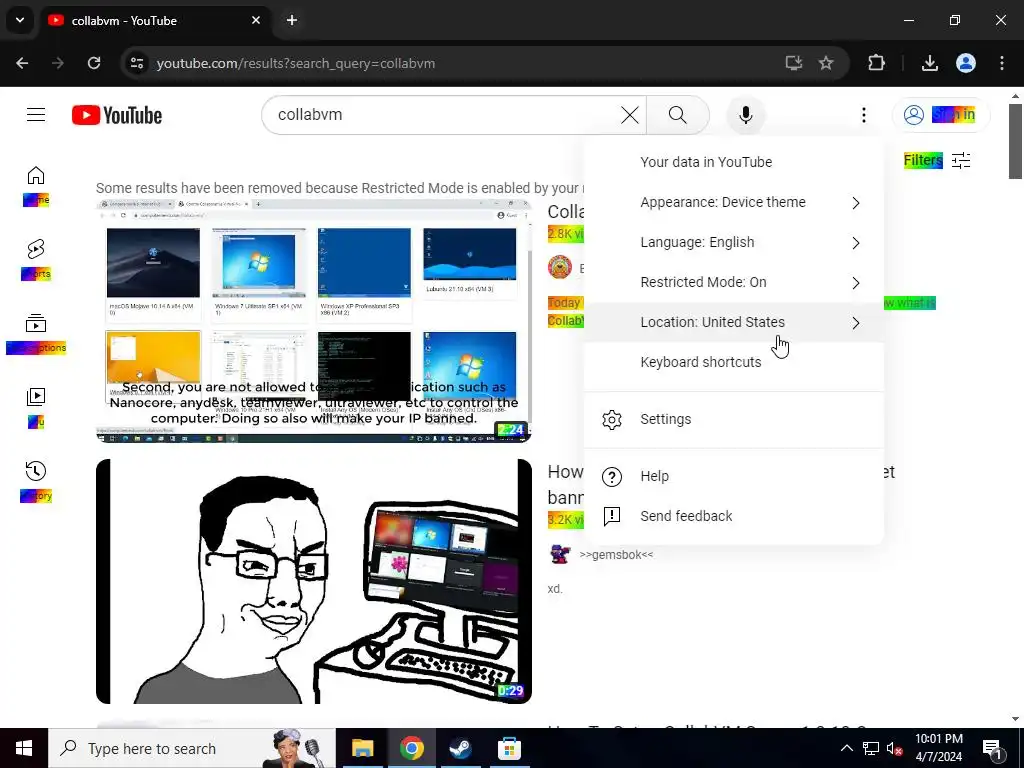Open Location: United States entry
1024x768 pixels.
click(x=734, y=322)
